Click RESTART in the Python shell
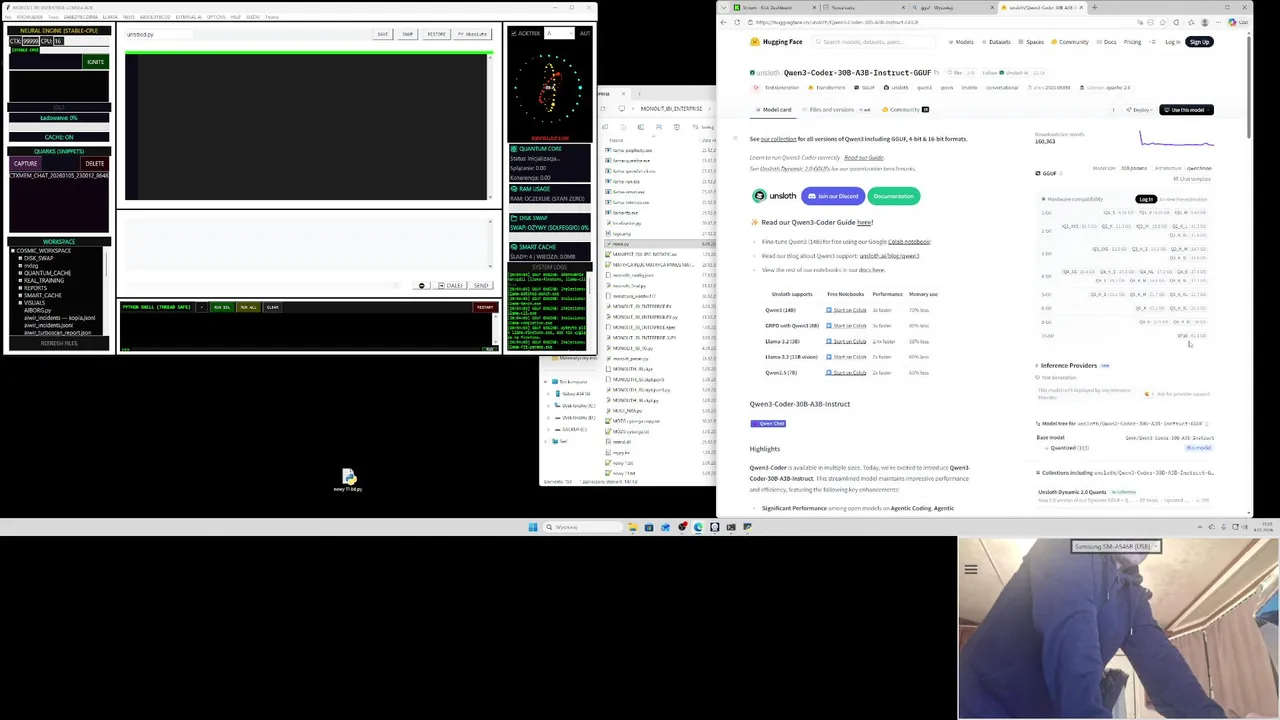Image resolution: width=1280 pixels, height=720 pixels. 484,307
